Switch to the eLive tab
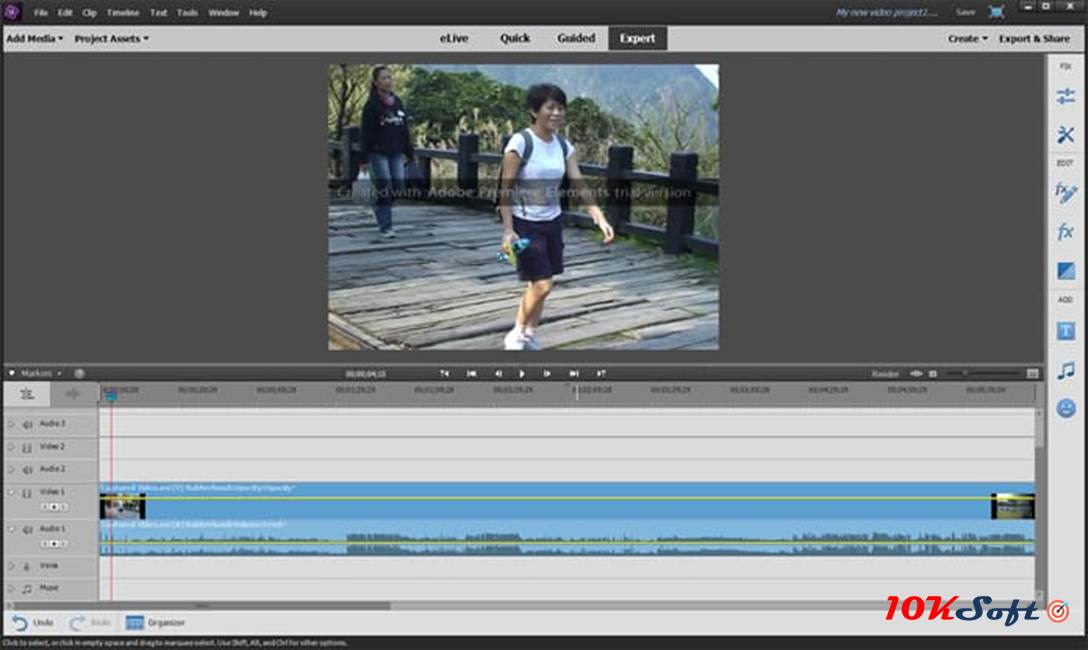Viewport: 1088px width, 650px height. (x=454, y=38)
